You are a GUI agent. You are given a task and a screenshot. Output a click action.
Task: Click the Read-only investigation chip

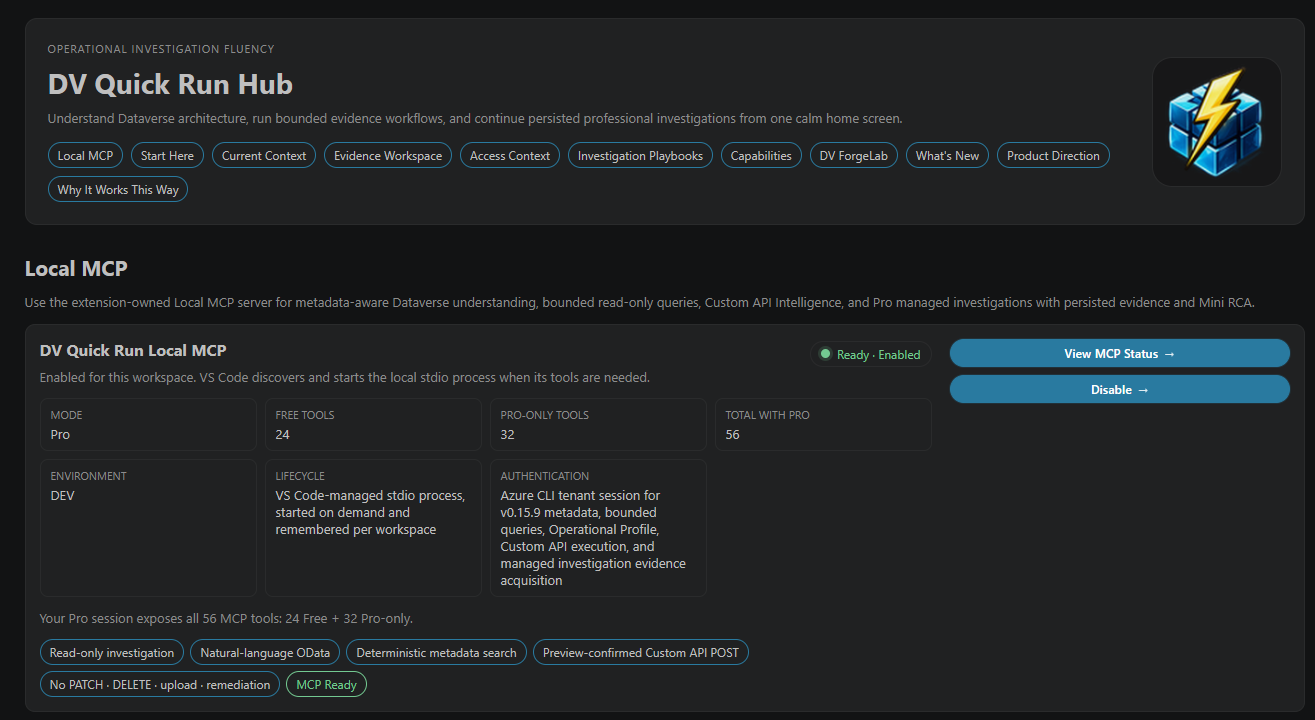point(112,653)
